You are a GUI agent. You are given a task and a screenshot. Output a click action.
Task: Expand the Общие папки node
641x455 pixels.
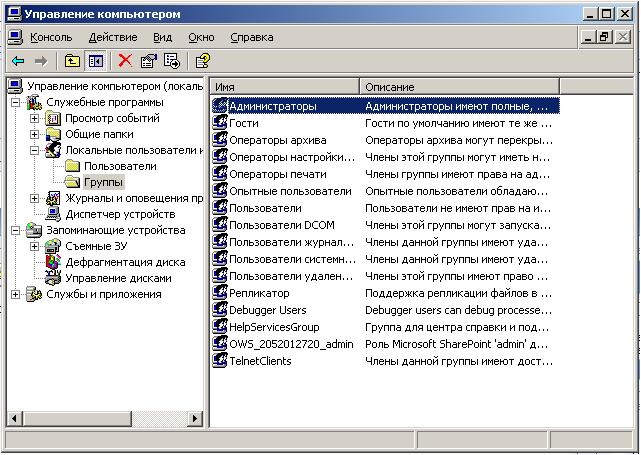pos(35,134)
